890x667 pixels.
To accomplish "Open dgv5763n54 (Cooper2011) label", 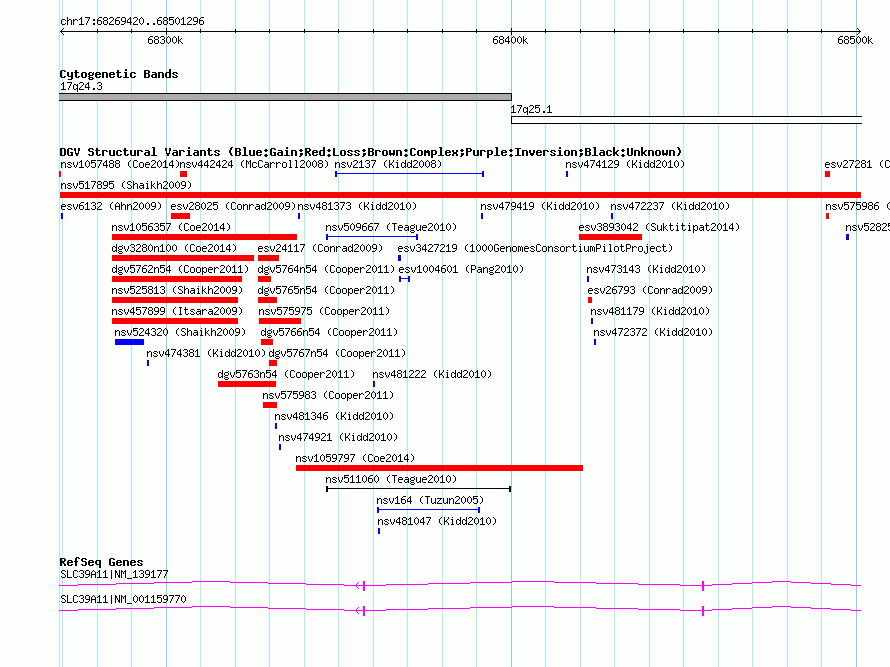I will pyautogui.click(x=286, y=374).
